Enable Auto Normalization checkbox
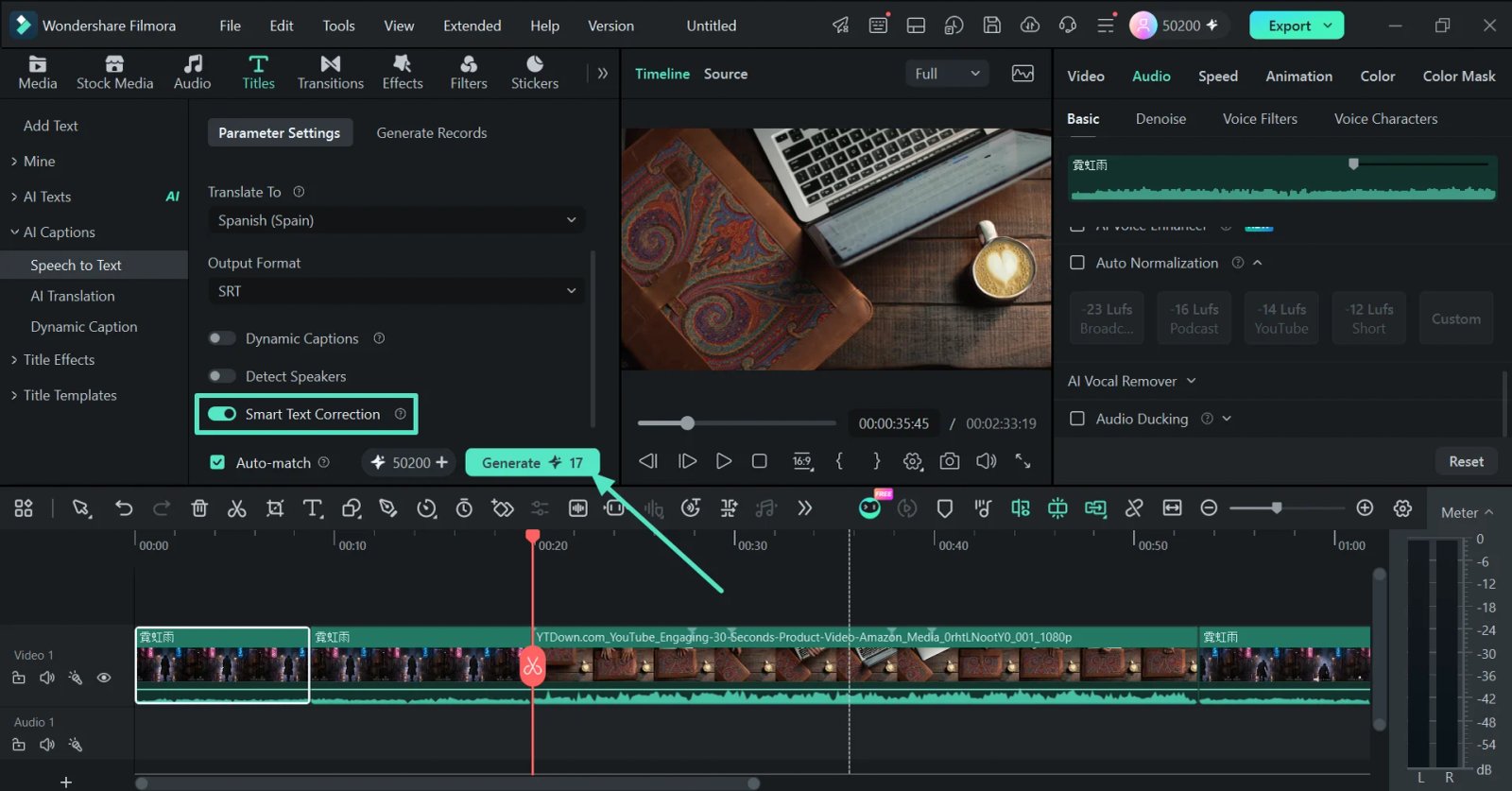Viewport: 1512px width, 791px height. click(x=1077, y=263)
